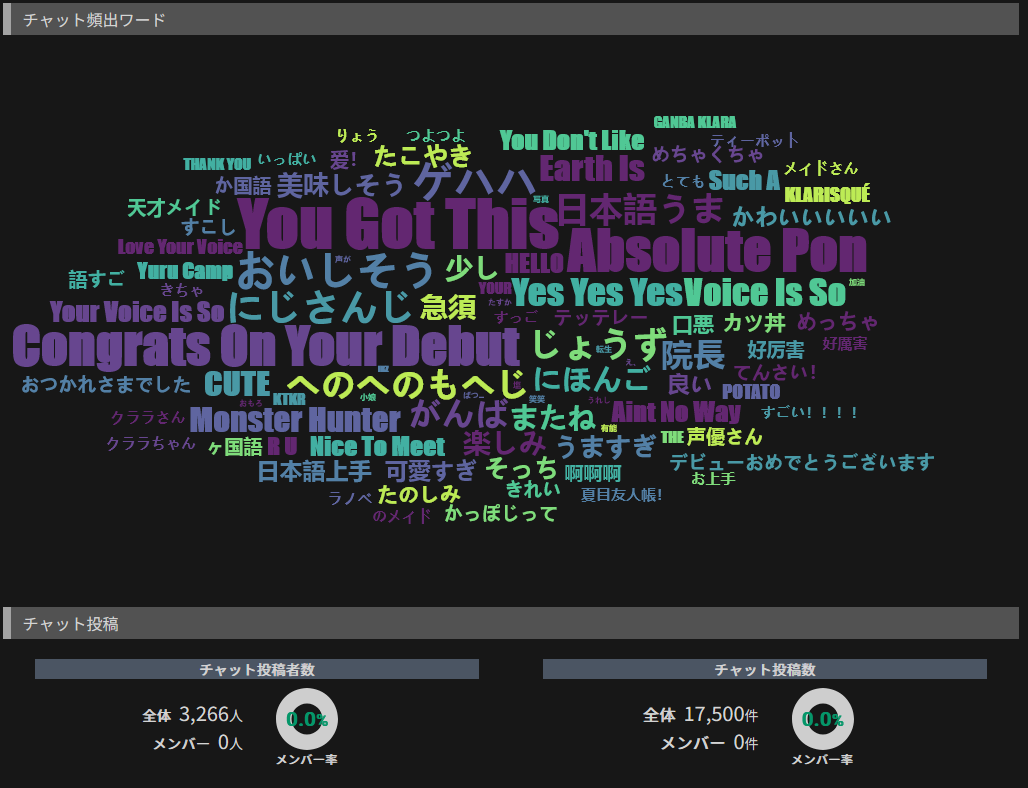Click the word '日本語上手'
1028x788 pixels.
[x=315, y=471]
